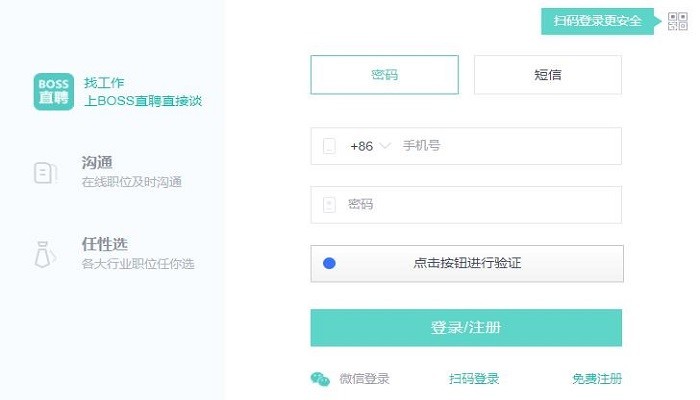Click the chevron arrow beside +86
Viewport: 700px width, 400px height.
(x=384, y=146)
